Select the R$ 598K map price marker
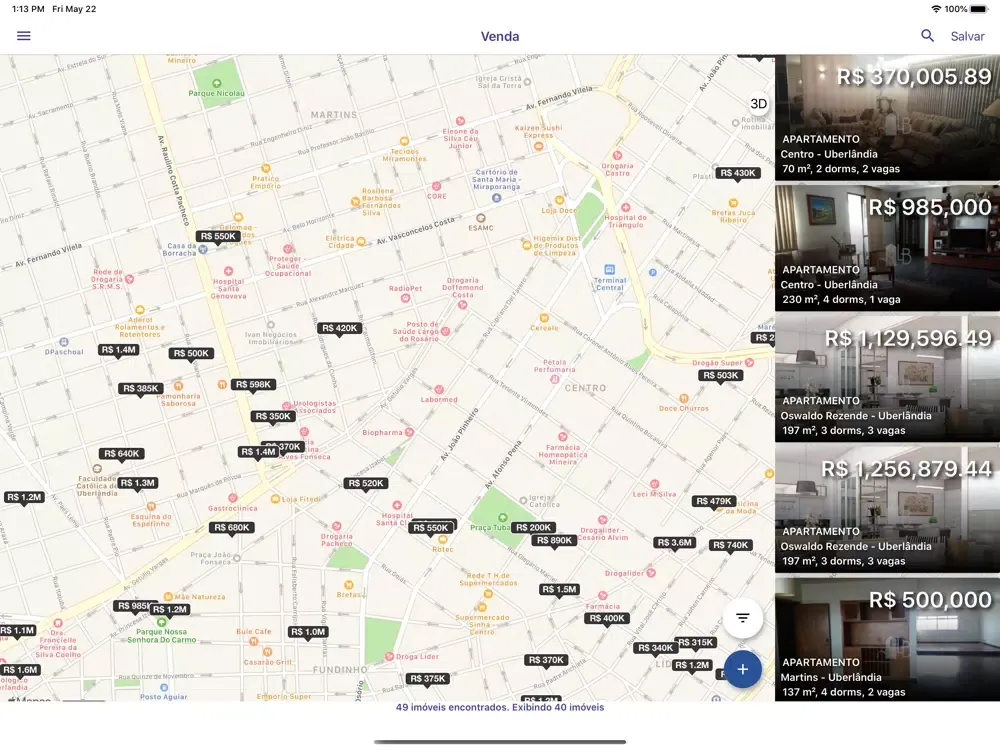 (x=253, y=384)
